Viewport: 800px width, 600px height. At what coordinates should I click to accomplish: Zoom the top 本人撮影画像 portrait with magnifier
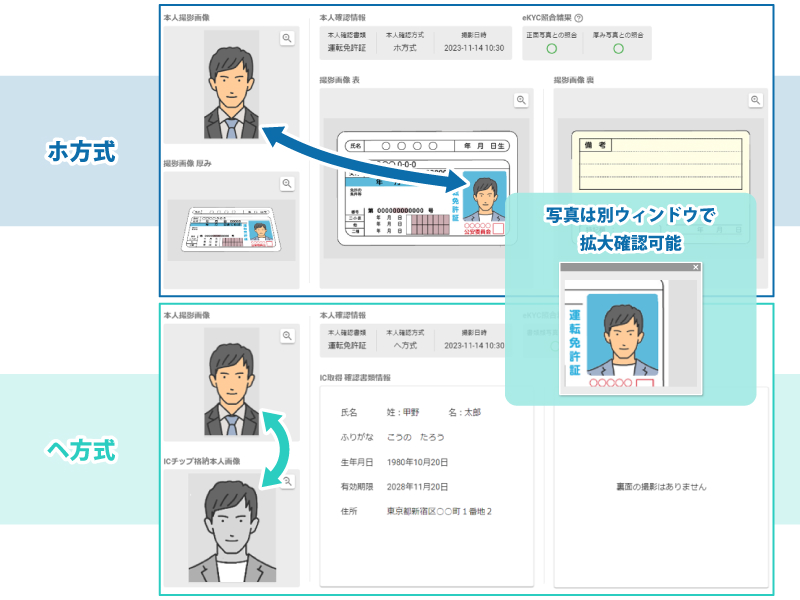[x=287, y=38]
